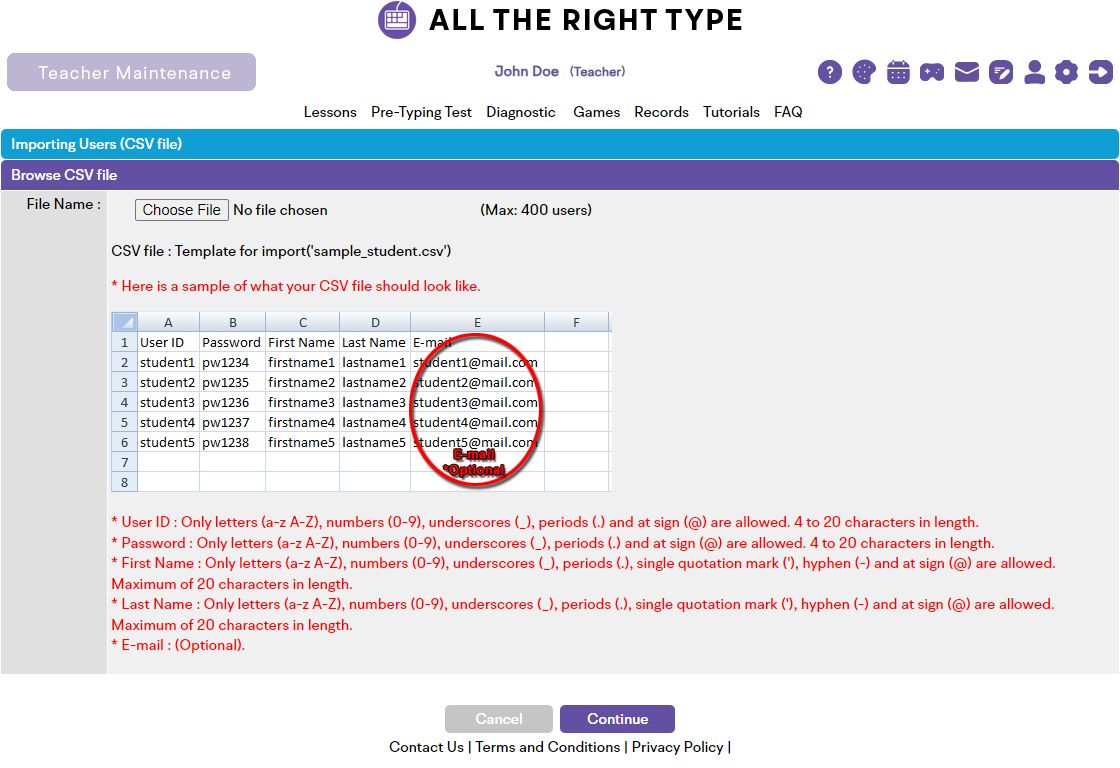Open the Records menu item

tap(661, 112)
